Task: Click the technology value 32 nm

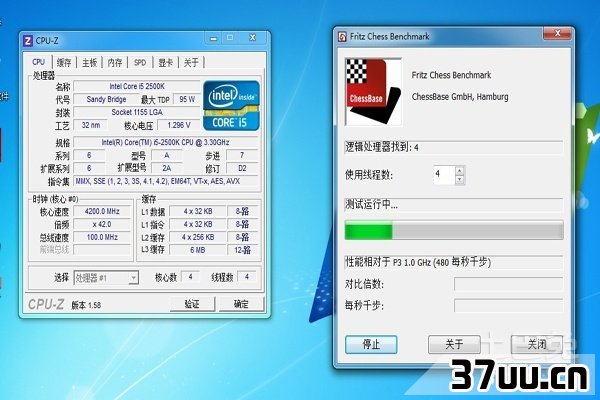Action: (x=91, y=125)
